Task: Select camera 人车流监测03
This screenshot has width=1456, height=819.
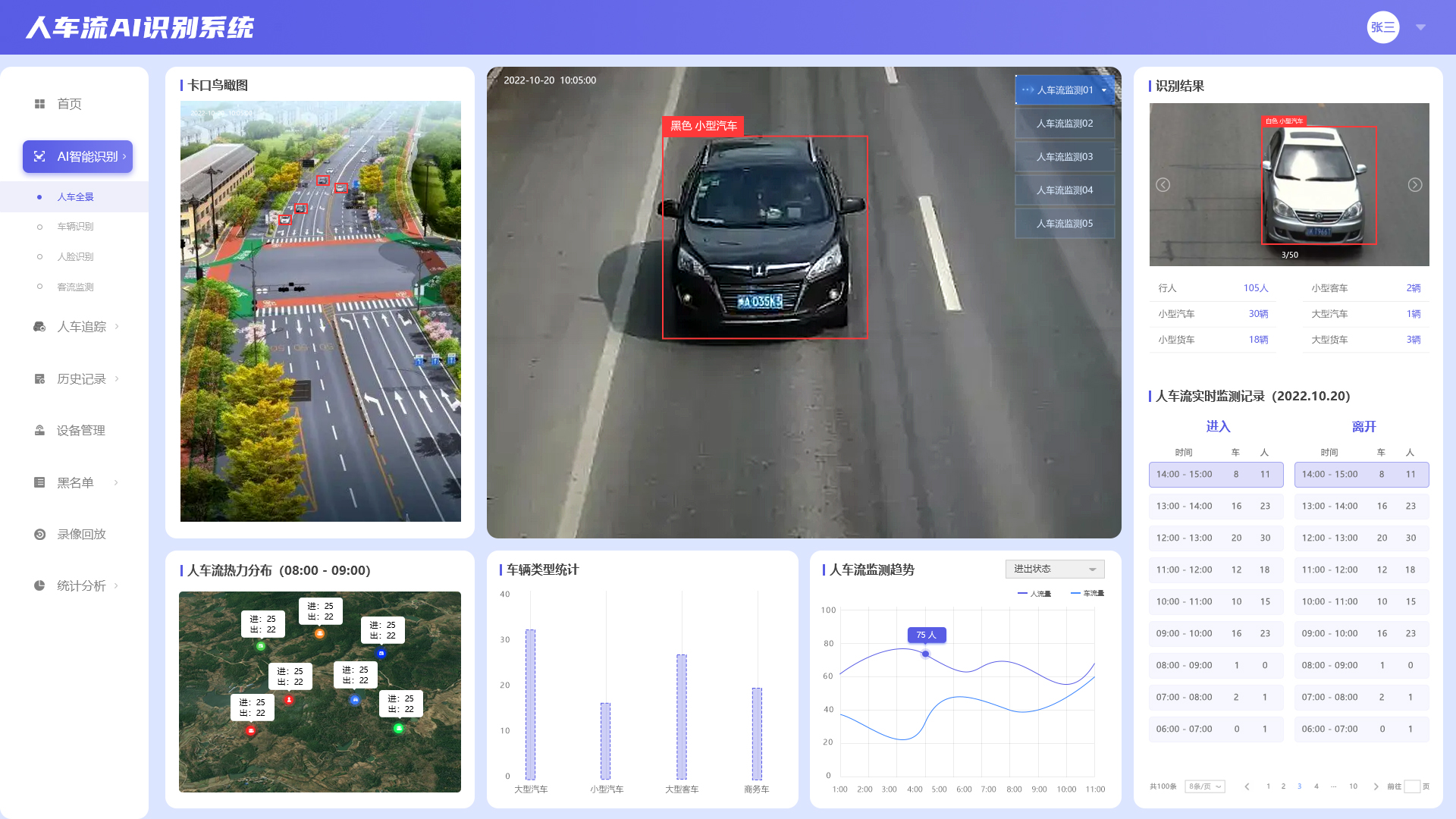Action: point(1065,157)
